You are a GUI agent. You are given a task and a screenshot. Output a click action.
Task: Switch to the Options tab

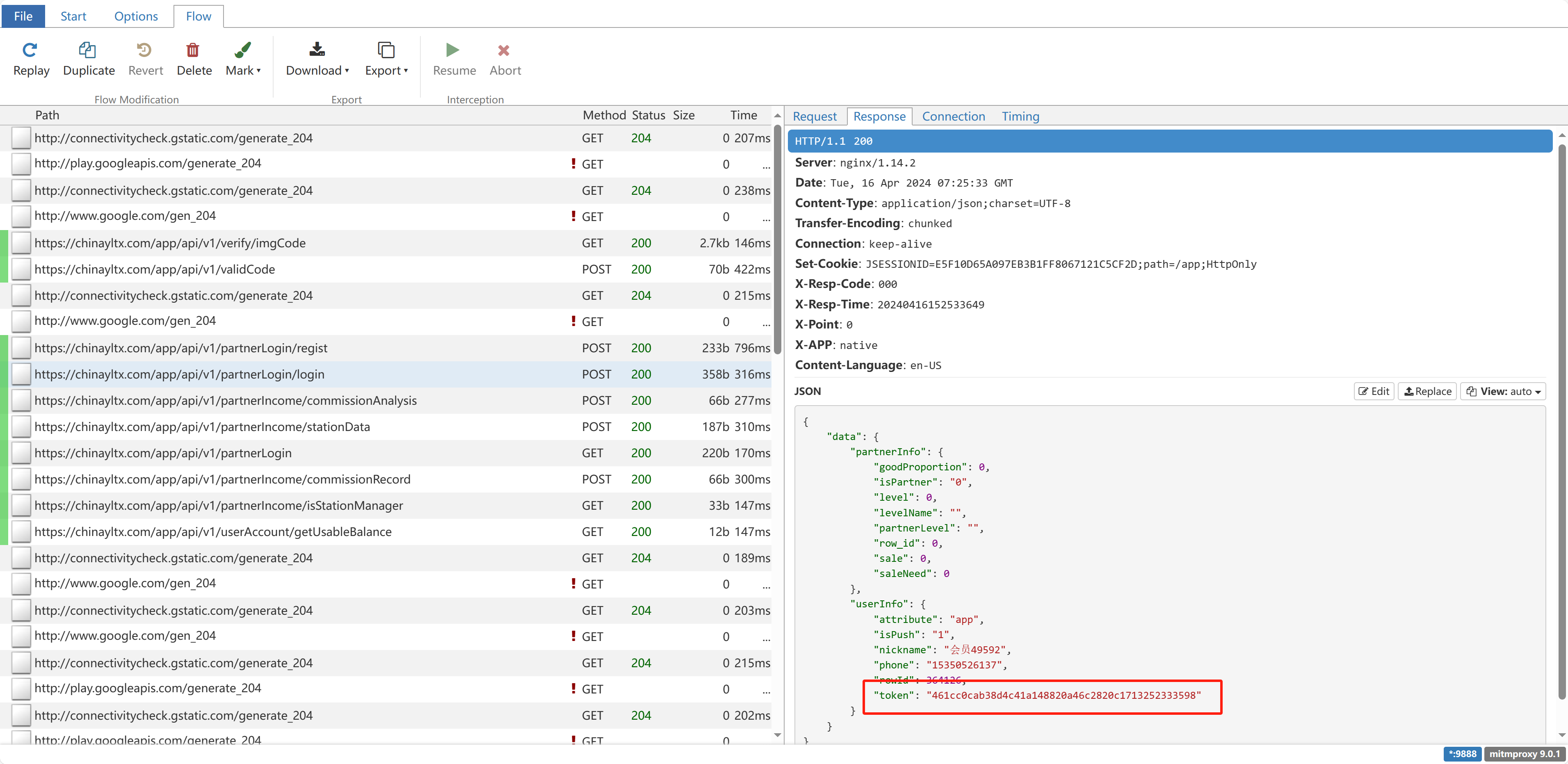136,16
